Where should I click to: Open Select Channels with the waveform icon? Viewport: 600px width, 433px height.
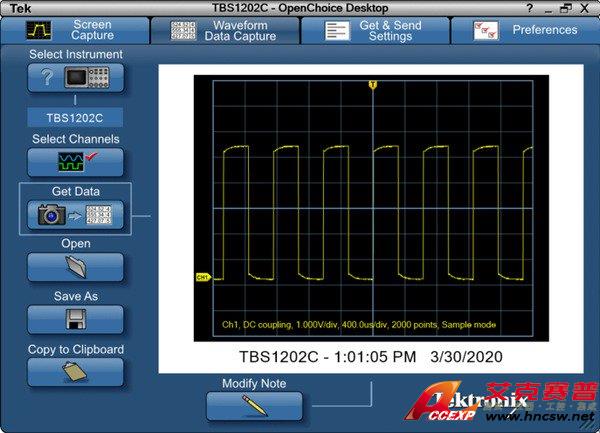point(76,162)
